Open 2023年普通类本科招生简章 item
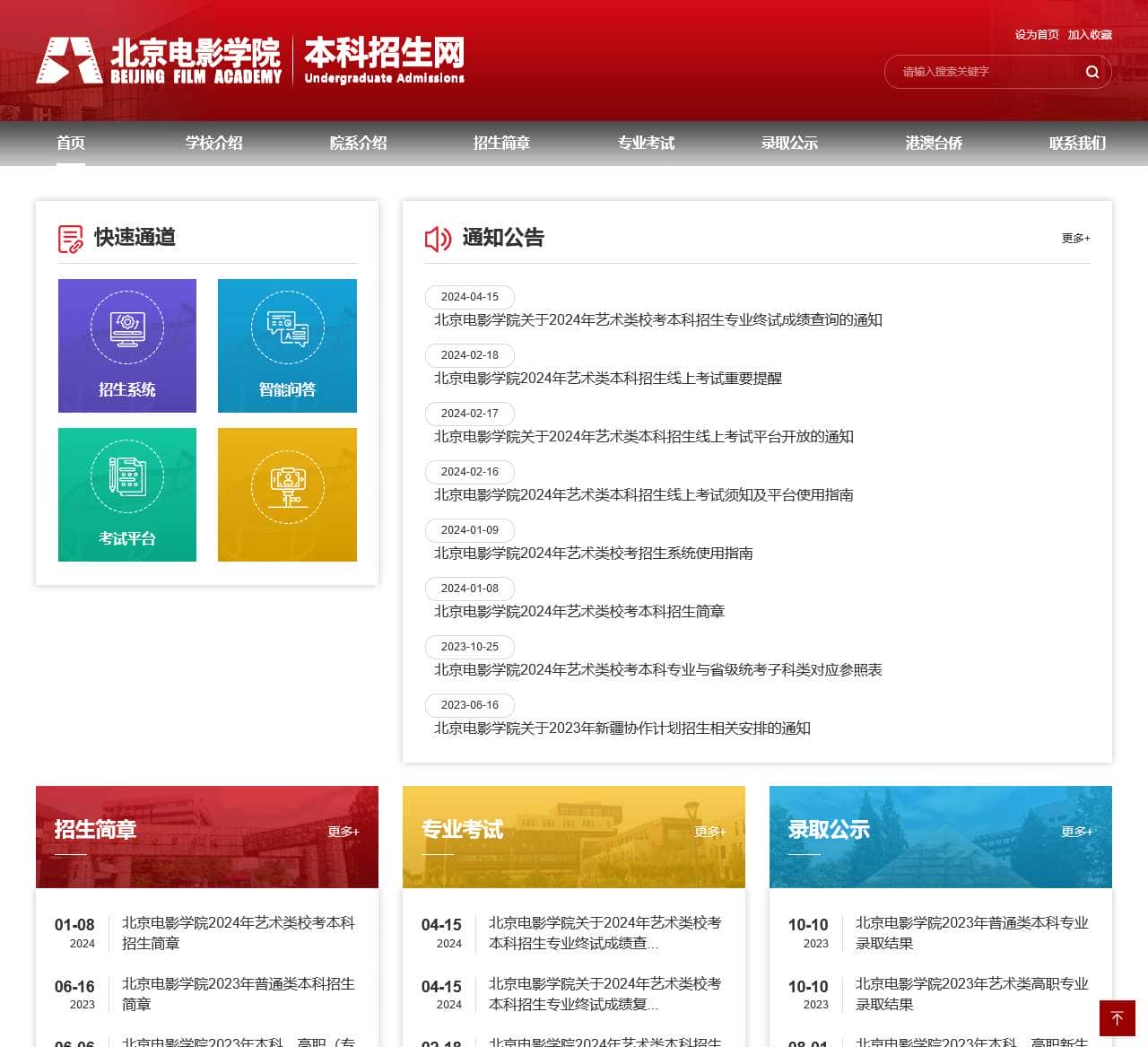Screen dimensions: 1148x1047 pos(239,994)
